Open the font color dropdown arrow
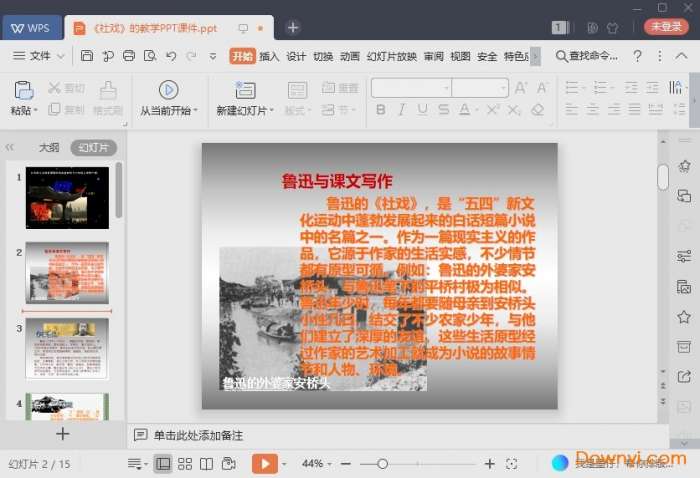700x478 pixels. click(x=477, y=110)
